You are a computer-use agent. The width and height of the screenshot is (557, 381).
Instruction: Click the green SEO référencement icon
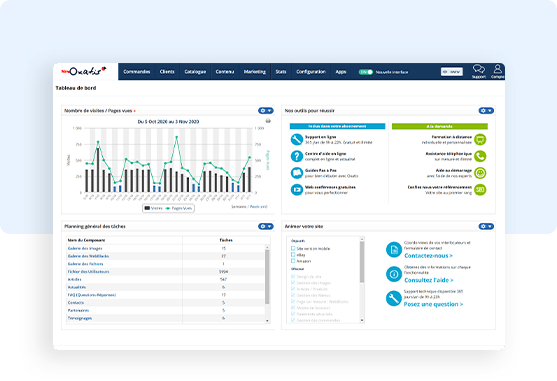point(480,190)
